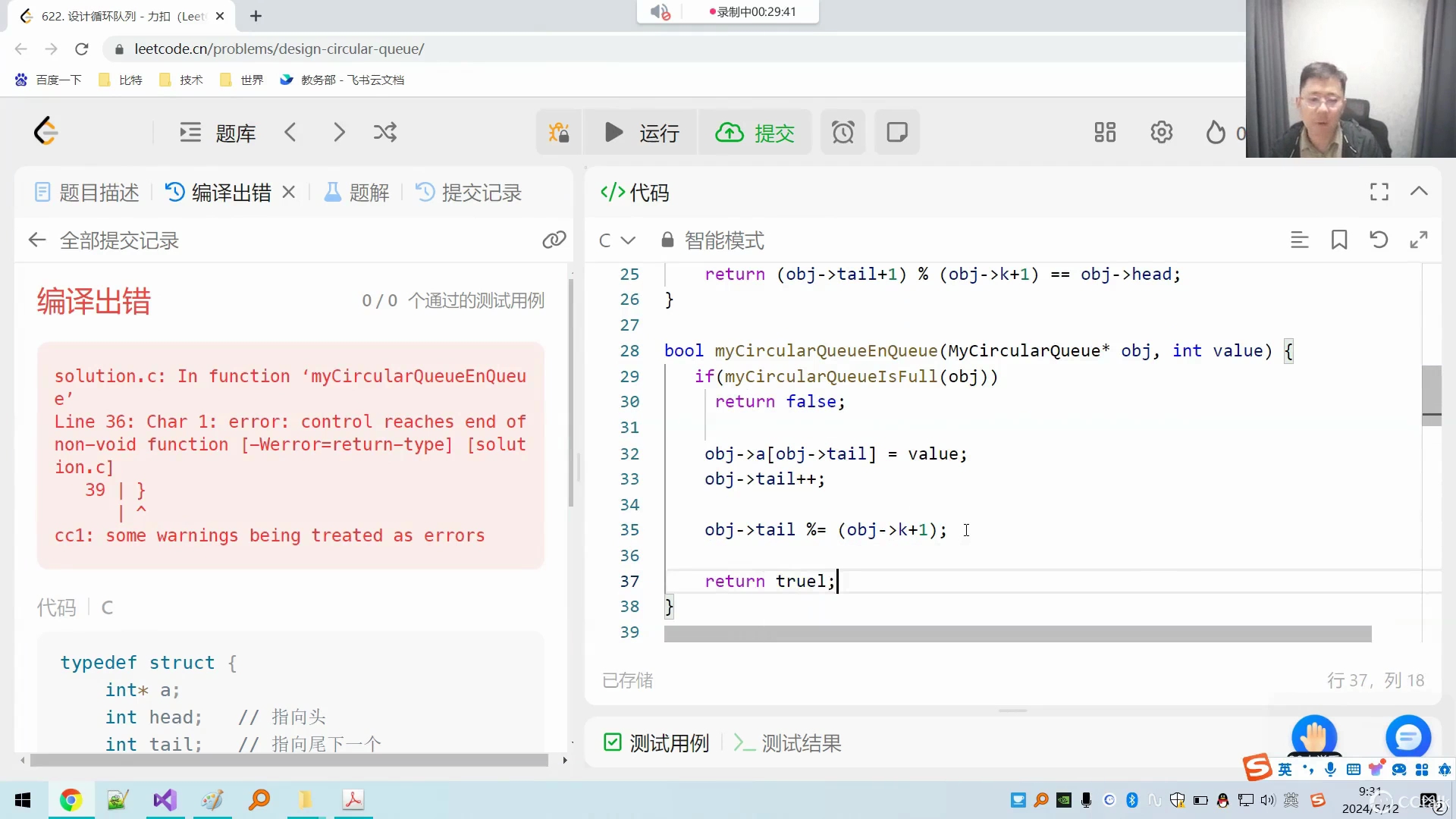The image size is (1456, 819).
Task: Click the system tray volume icon
Action: 1268,800
